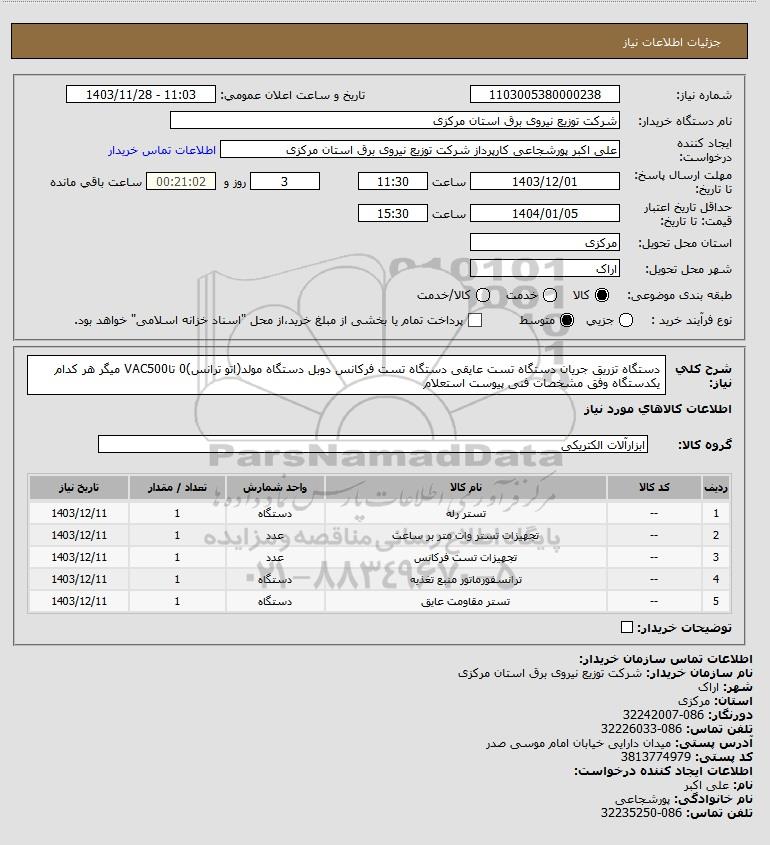Click the تاریخ نیاز column header
This screenshot has height=845, width=770.
click(x=79, y=487)
